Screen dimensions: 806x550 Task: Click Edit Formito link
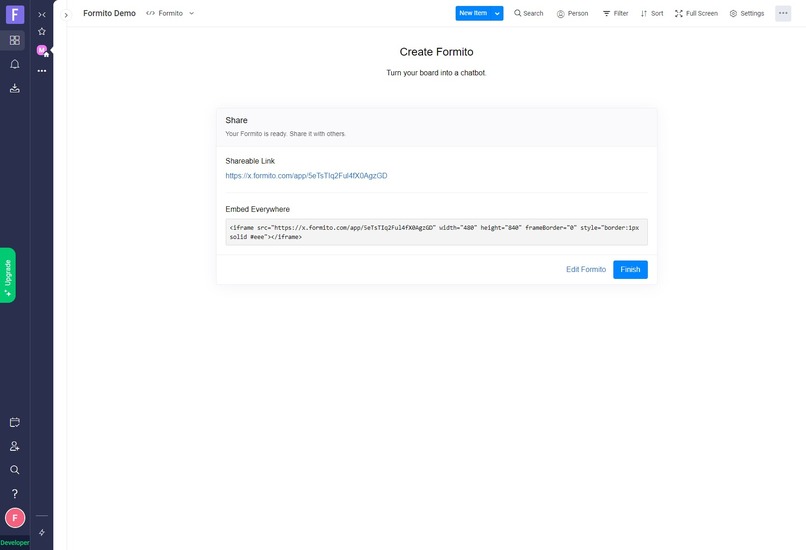click(586, 269)
